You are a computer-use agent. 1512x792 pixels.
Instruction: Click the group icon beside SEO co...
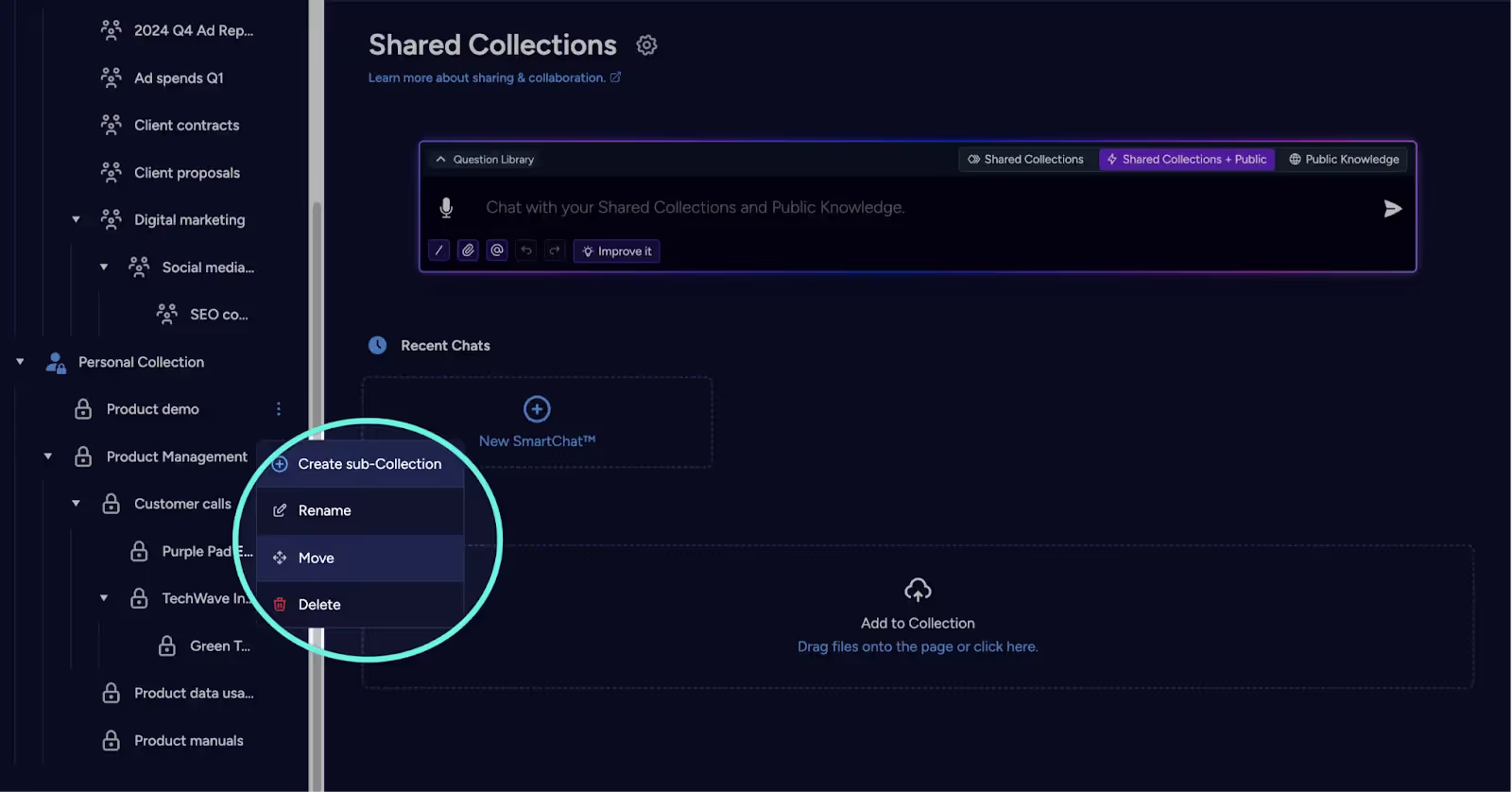click(166, 314)
